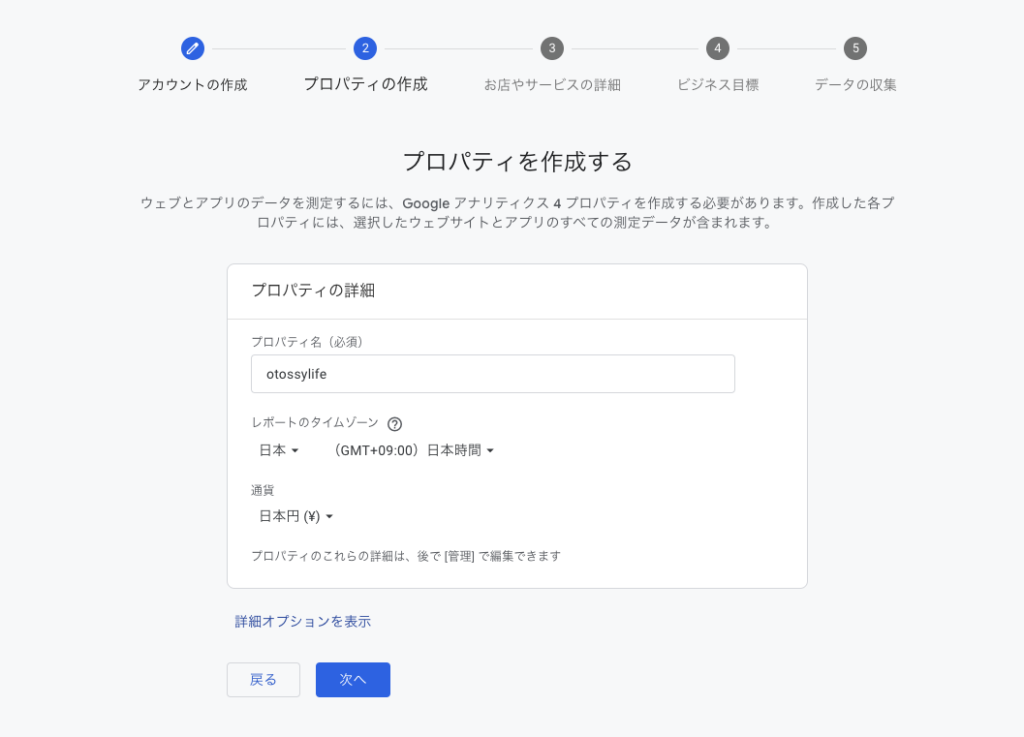
Task: Select the アカウントの作成 step label
Action: pyautogui.click(x=192, y=85)
